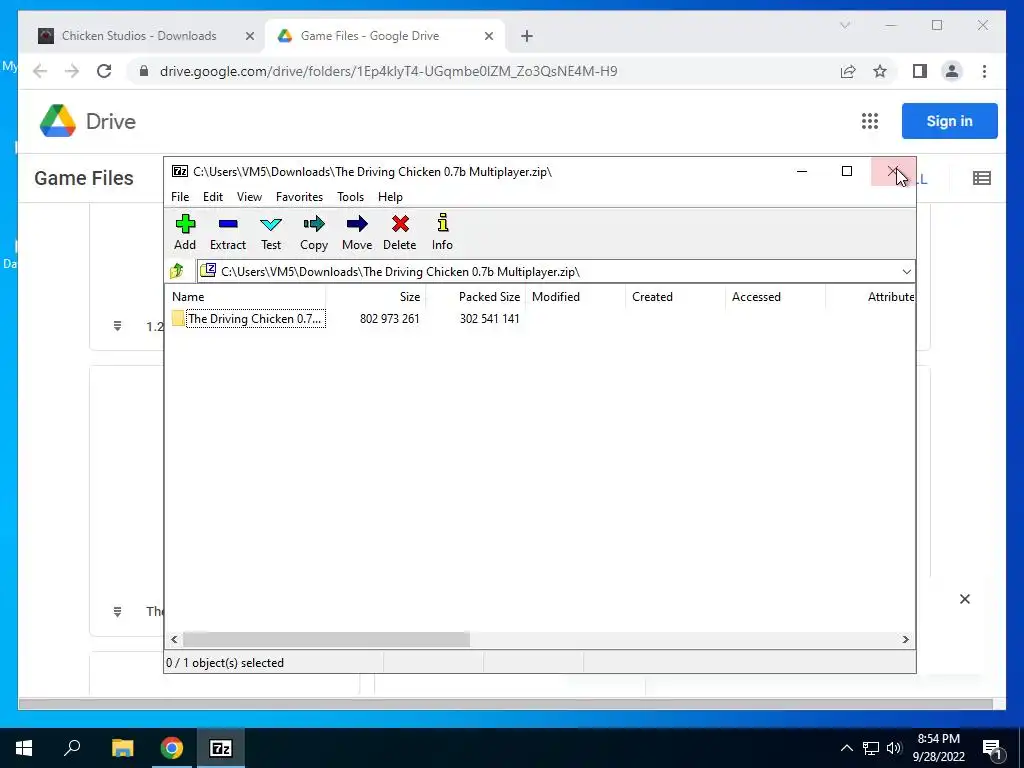The width and height of the screenshot is (1024, 768).
Task: Toggle the Chrome side panel icon
Action: (920, 71)
